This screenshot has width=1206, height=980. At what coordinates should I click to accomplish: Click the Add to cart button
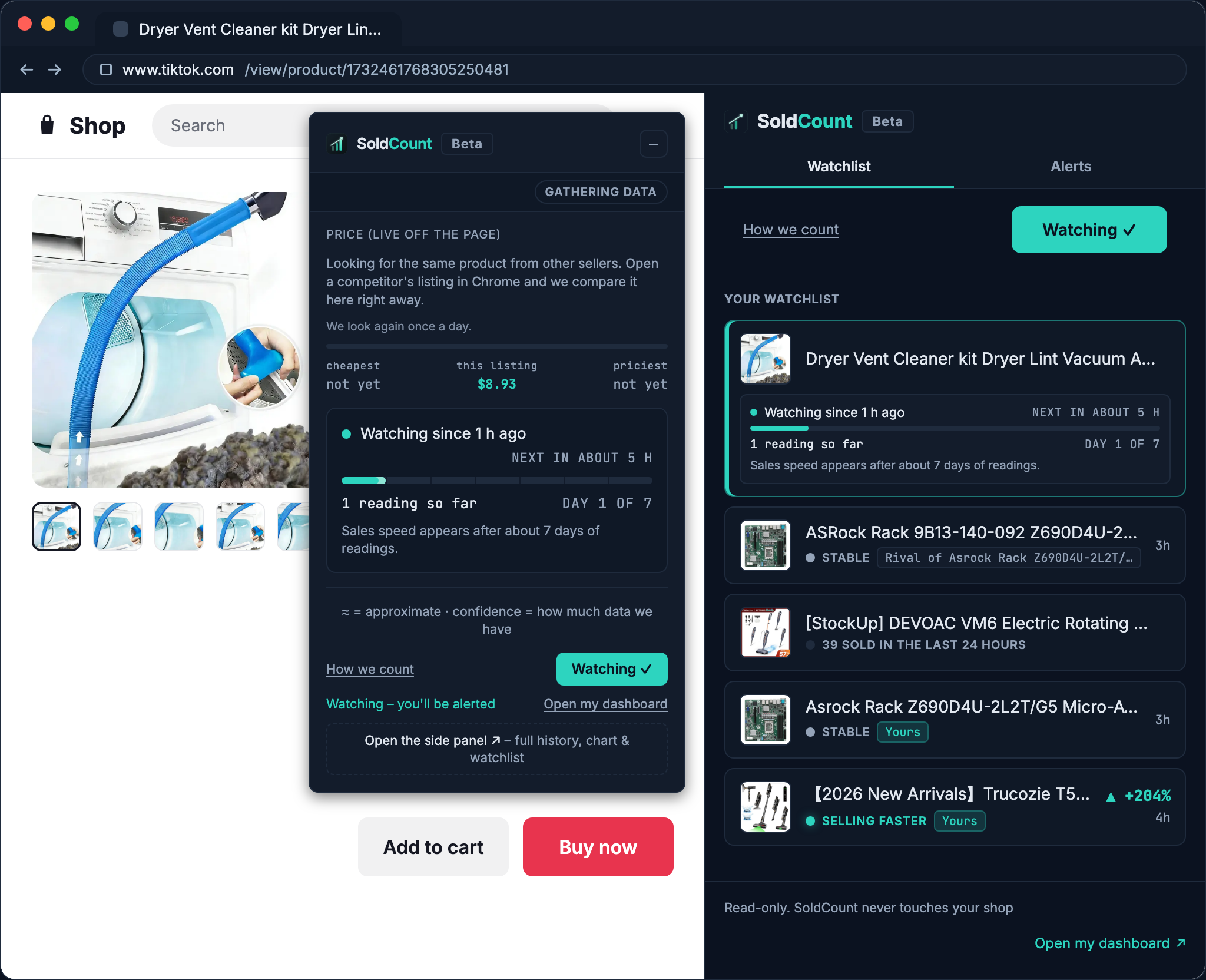433,847
